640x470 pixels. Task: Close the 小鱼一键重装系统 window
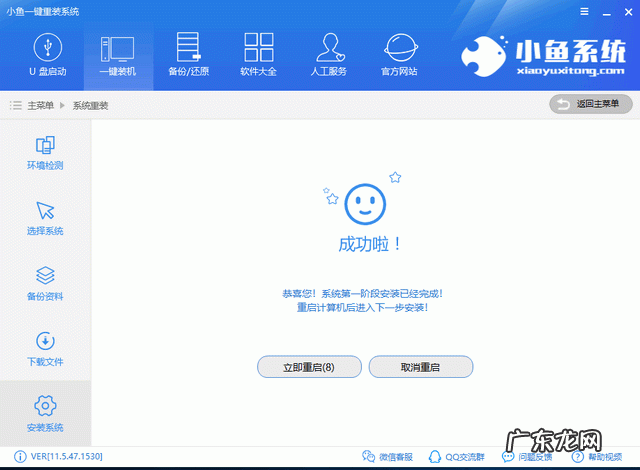point(629,12)
